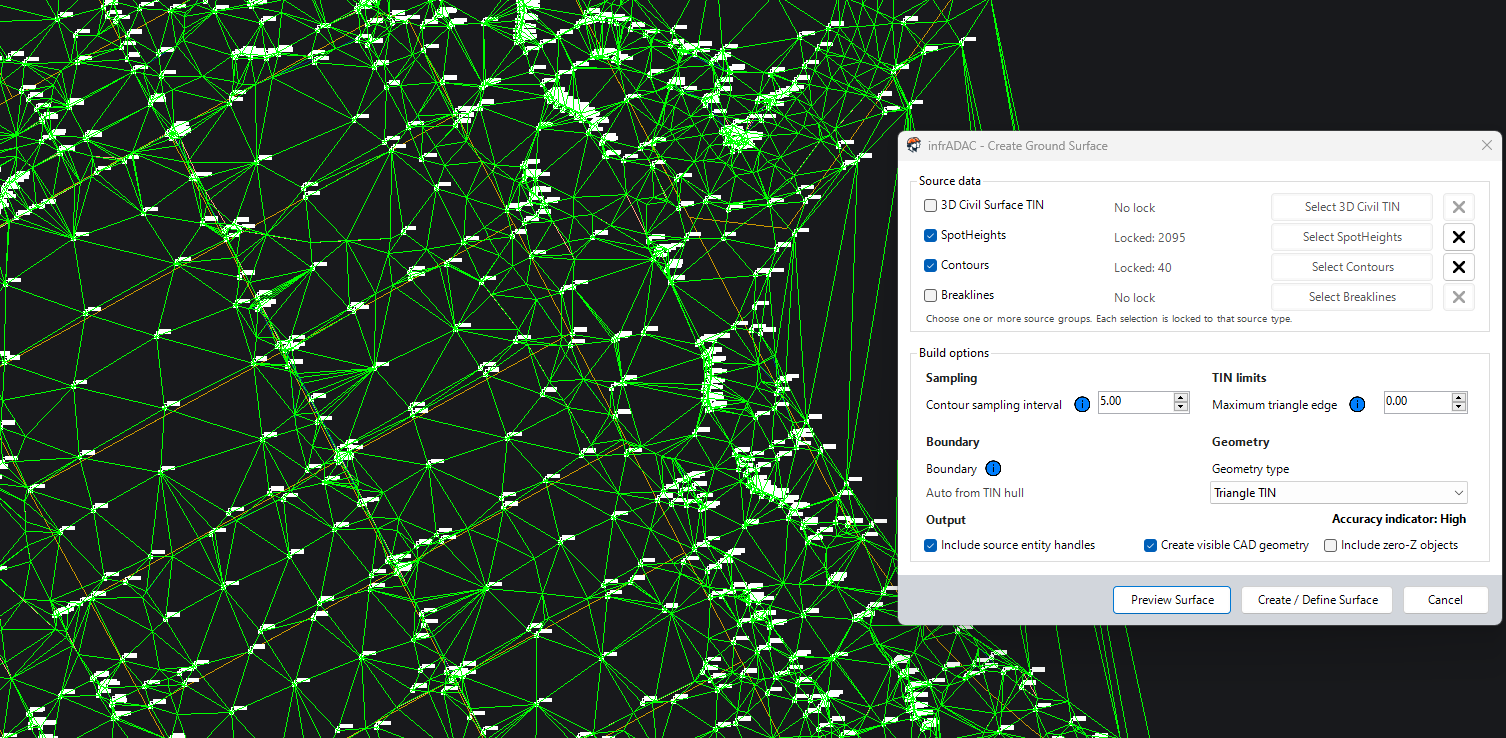Click the Select Breaklines button

click(1352, 297)
